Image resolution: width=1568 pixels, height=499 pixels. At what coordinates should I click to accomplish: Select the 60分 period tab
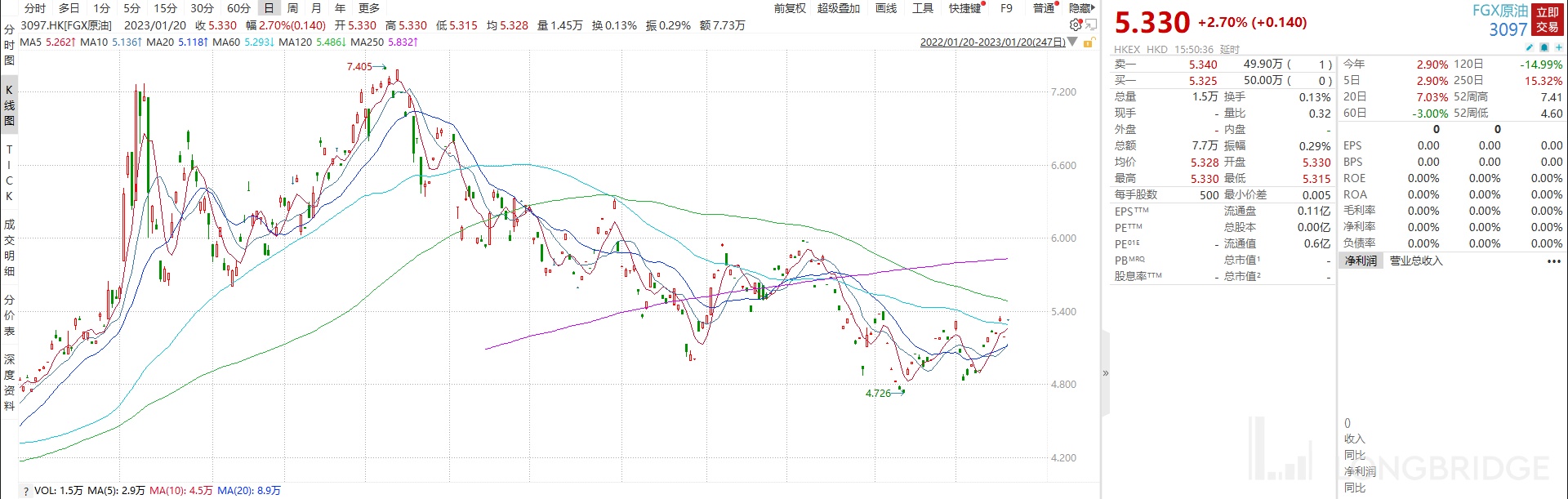click(238, 8)
